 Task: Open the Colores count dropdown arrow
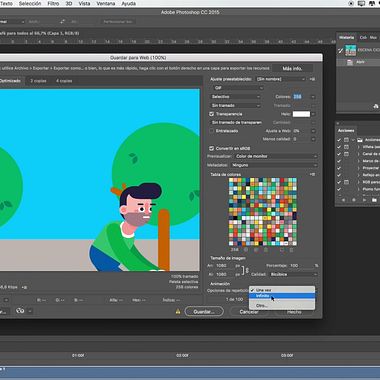click(x=313, y=97)
